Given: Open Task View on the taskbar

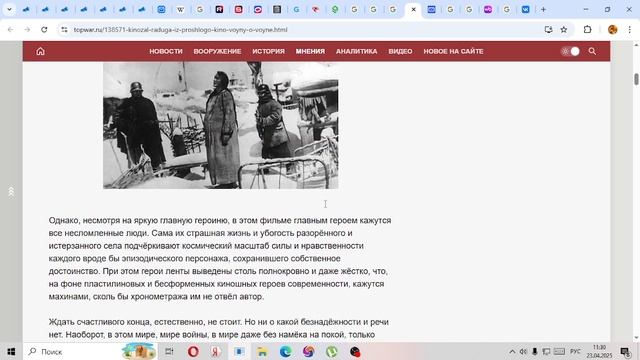Looking at the screenshot, I should coord(169,351).
